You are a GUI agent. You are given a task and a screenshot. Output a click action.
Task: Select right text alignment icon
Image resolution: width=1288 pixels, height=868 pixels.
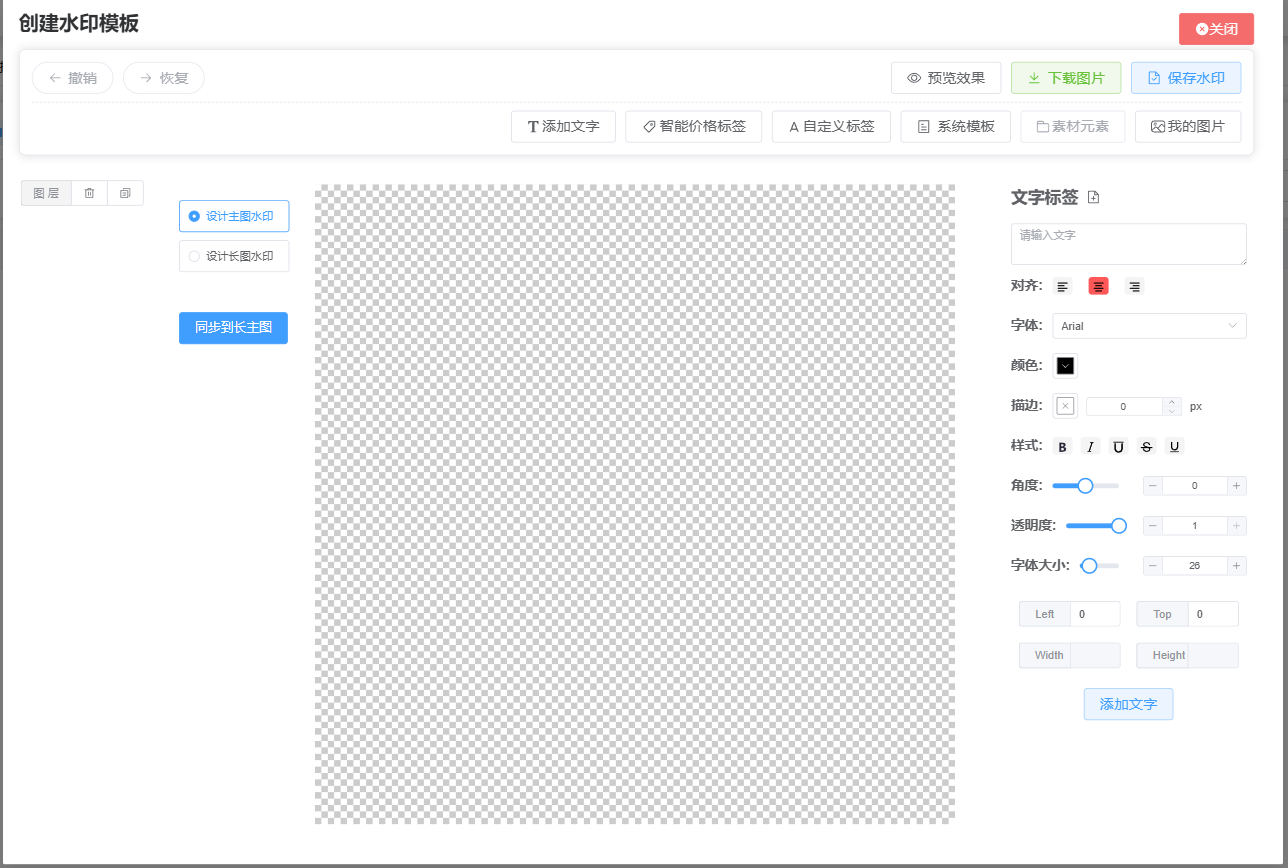1134,287
